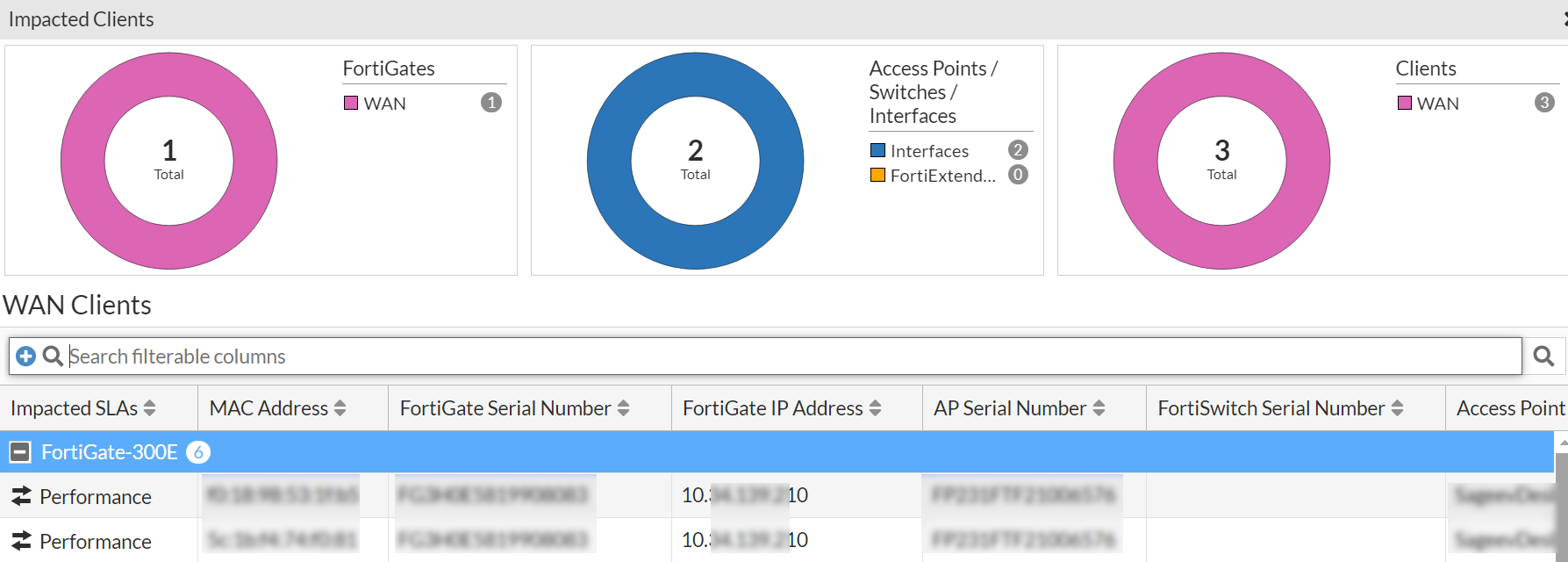Sort by FortiGate IP Address column
Viewport: 1568px width, 562px height.
pyautogui.click(x=875, y=408)
